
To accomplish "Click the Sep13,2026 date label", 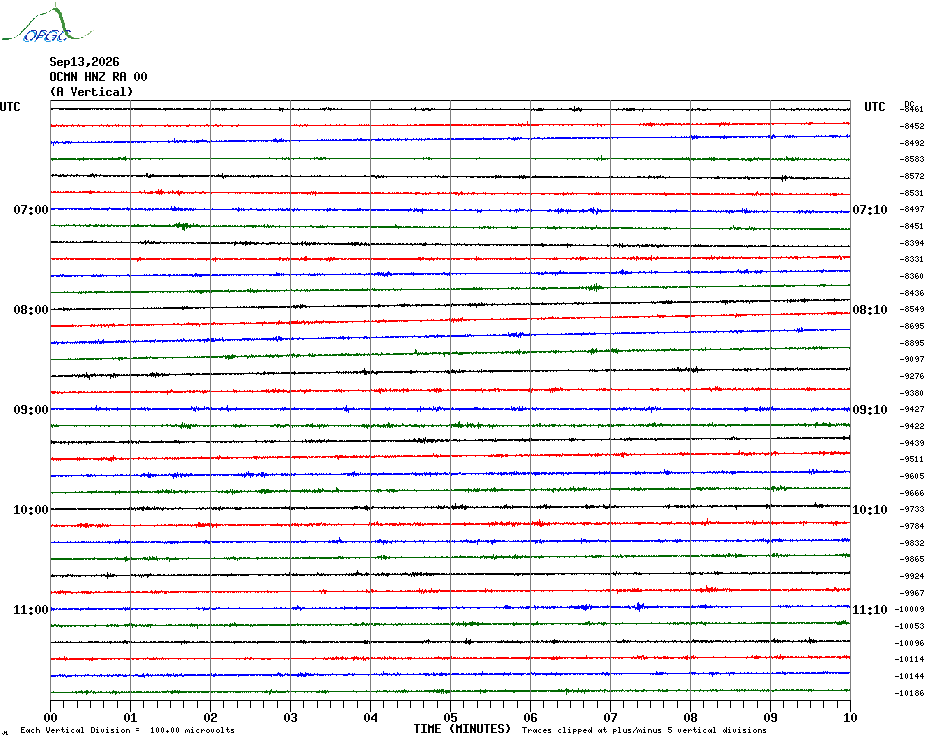I will coord(84,62).
